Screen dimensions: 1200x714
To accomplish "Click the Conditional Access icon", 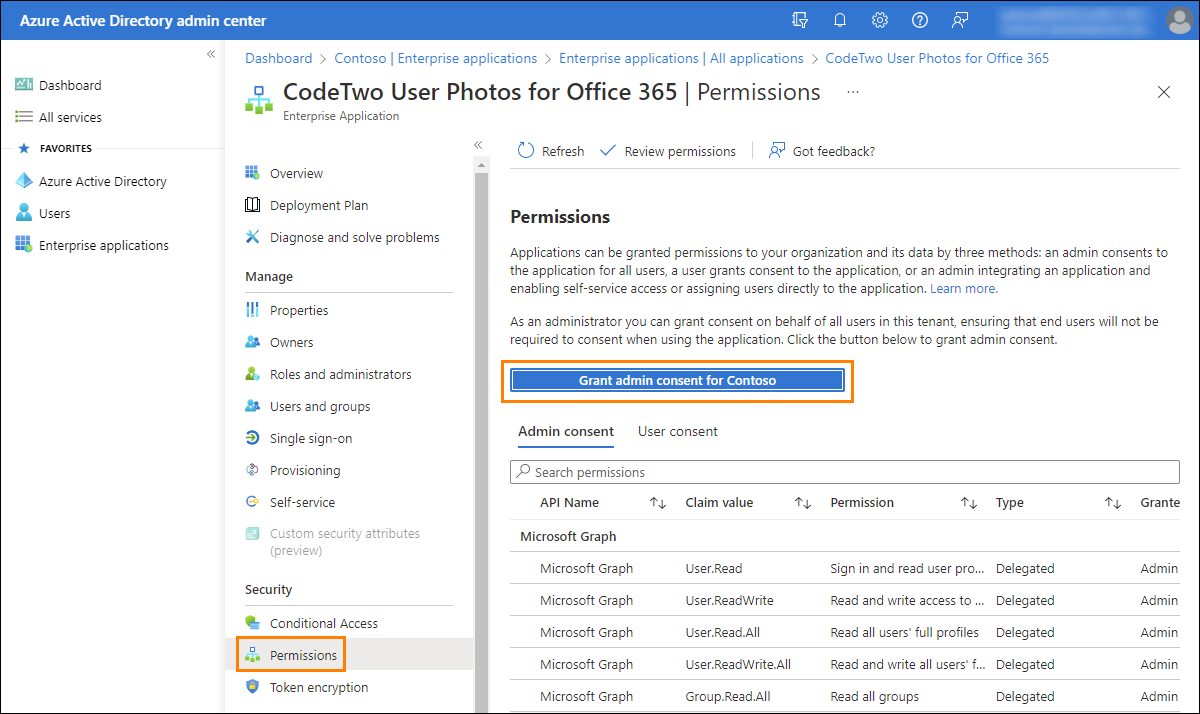I will [x=253, y=623].
